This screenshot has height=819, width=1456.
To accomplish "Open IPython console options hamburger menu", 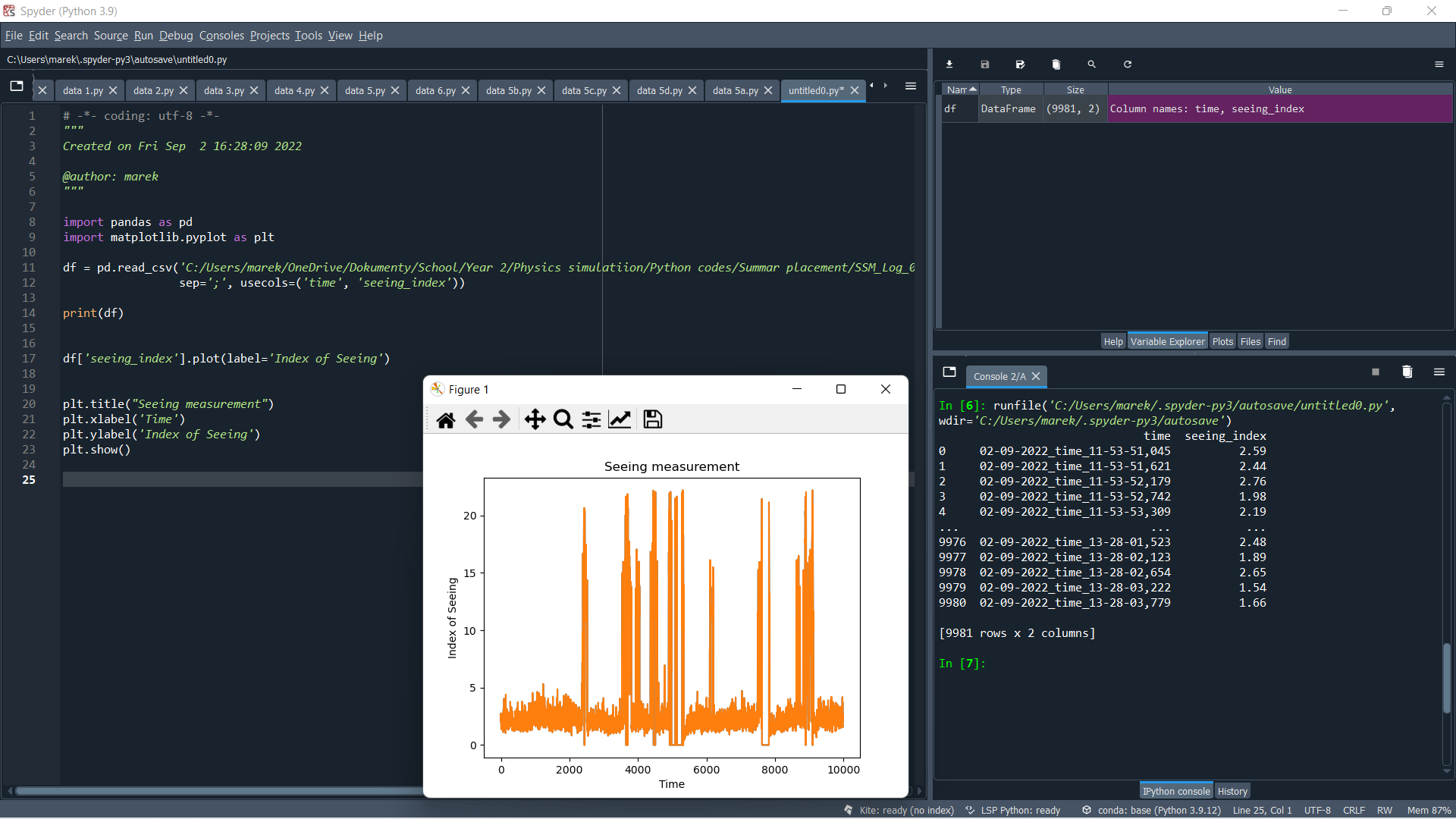I will coord(1439,372).
